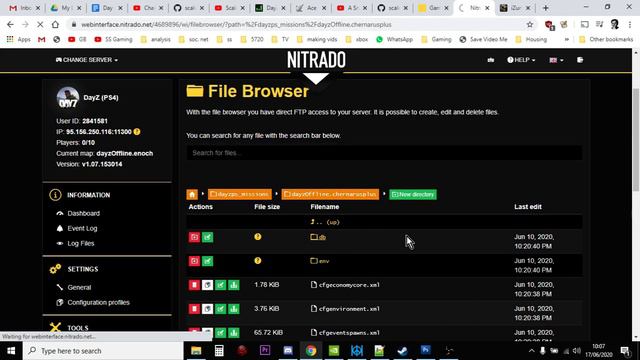This screenshot has height=360, width=640.
Task: Open Chrome home page button
Action: point(55,24)
